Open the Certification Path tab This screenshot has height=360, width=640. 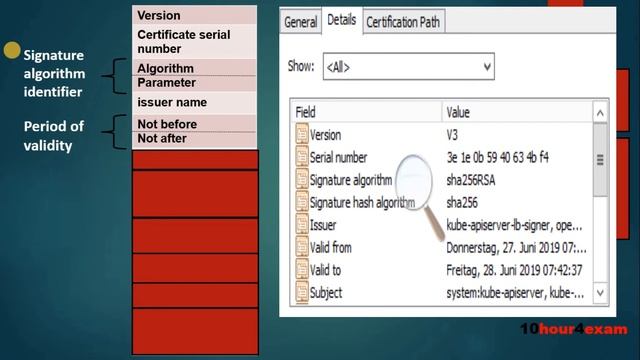coord(403,22)
